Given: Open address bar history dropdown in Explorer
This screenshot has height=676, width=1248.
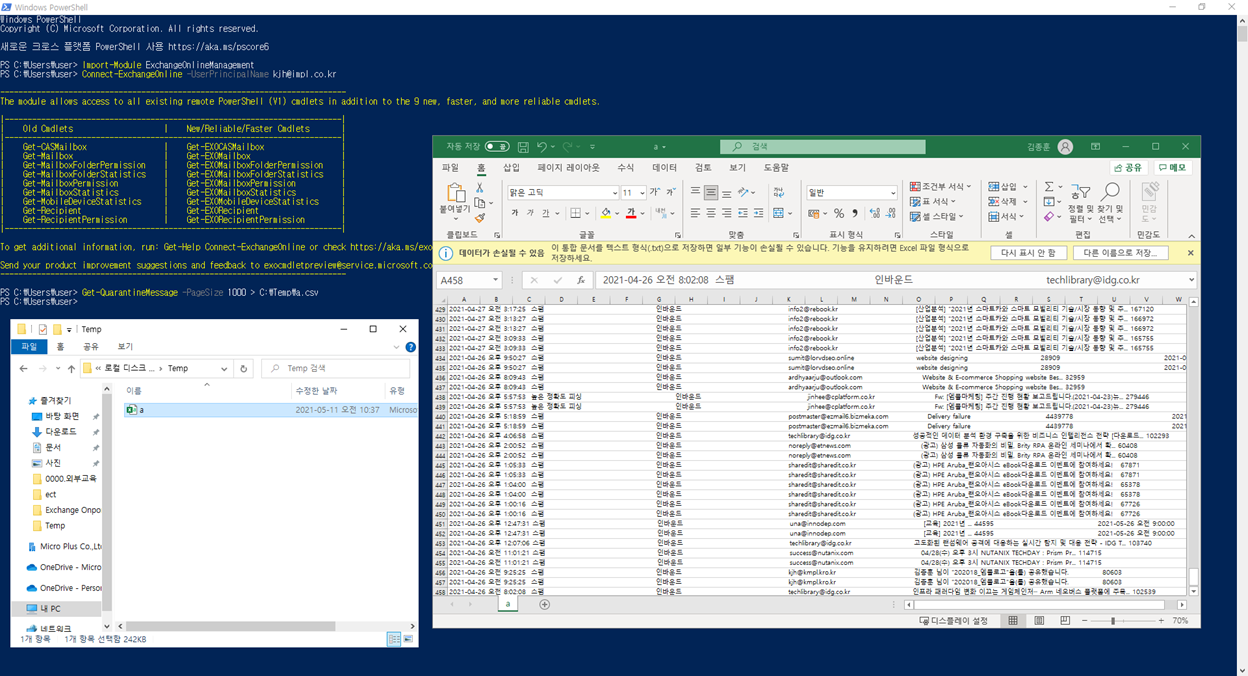Looking at the screenshot, I should [x=224, y=368].
